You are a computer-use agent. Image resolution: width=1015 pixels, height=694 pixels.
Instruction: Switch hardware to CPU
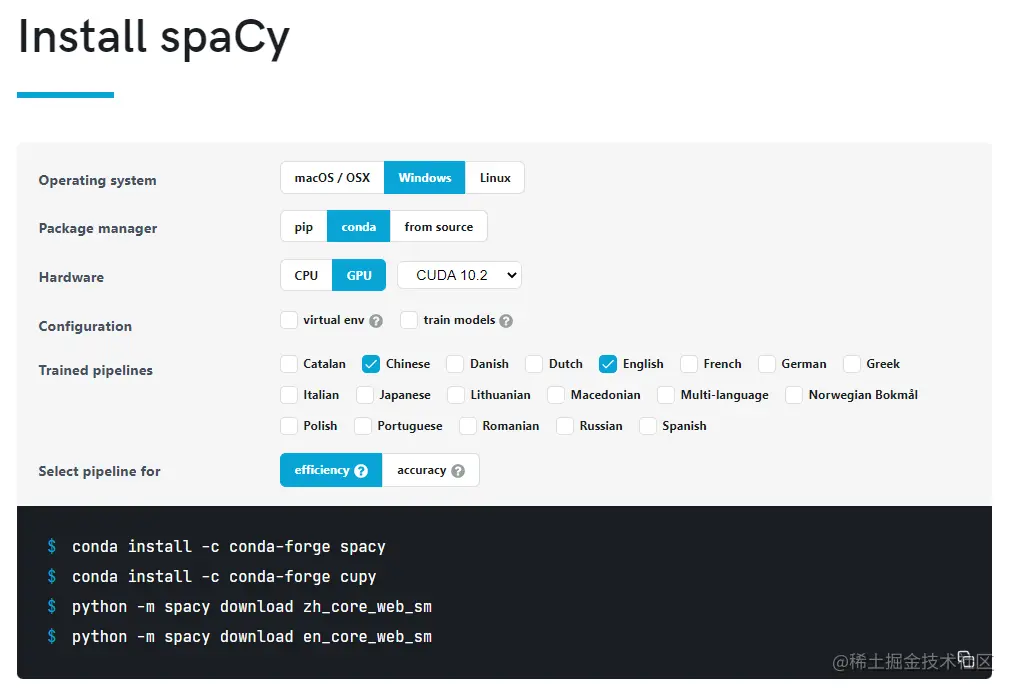(306, 275)
